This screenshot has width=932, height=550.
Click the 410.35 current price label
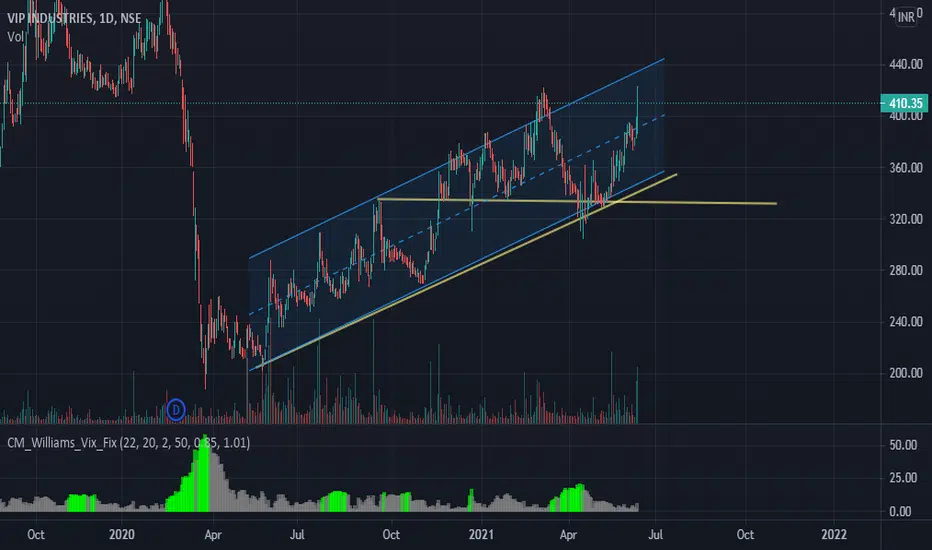coord(905,103)
